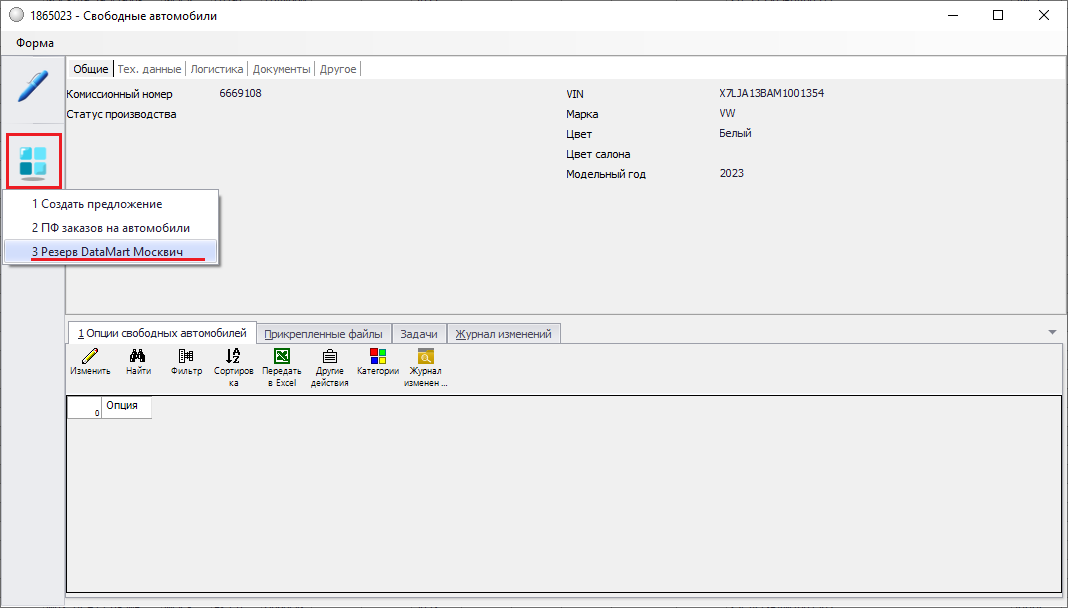Switch to the Логистика tab
The image size is (1068, 608).
(x=217, y=69)
